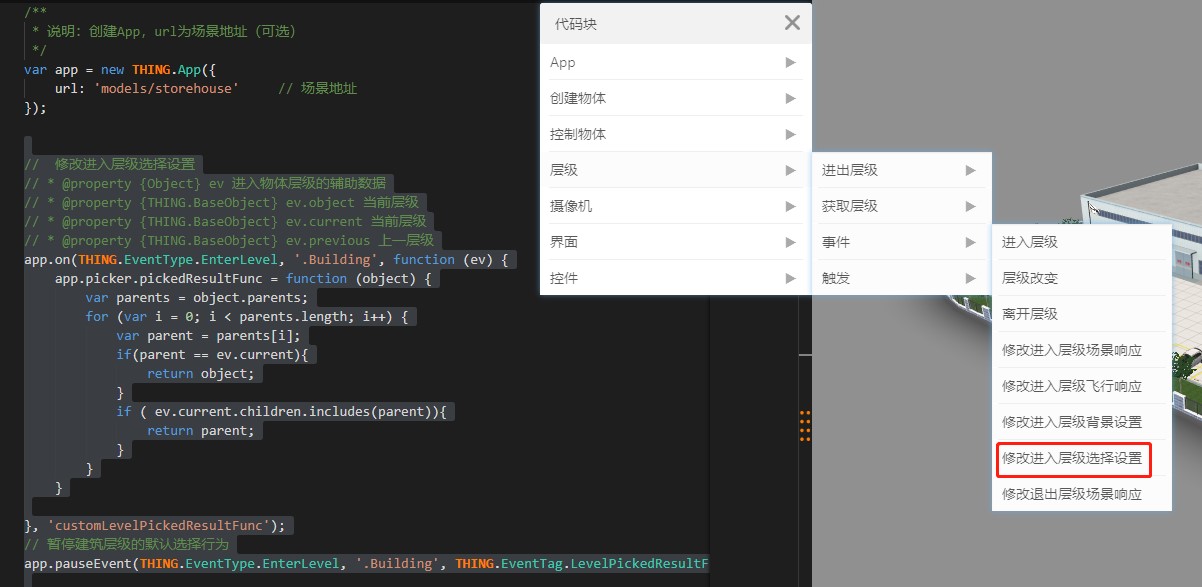This screenshot has width=1202, height=587.
Task: Expand the 创建物体 category
Action: coord(790,98)
